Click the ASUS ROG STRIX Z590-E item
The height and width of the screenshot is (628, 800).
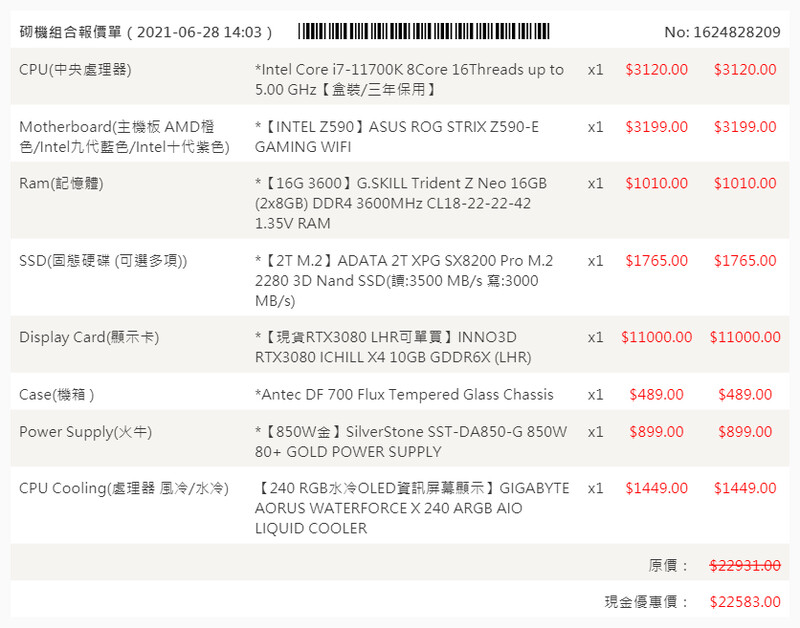pyautogui.click(x=397, y=137)
